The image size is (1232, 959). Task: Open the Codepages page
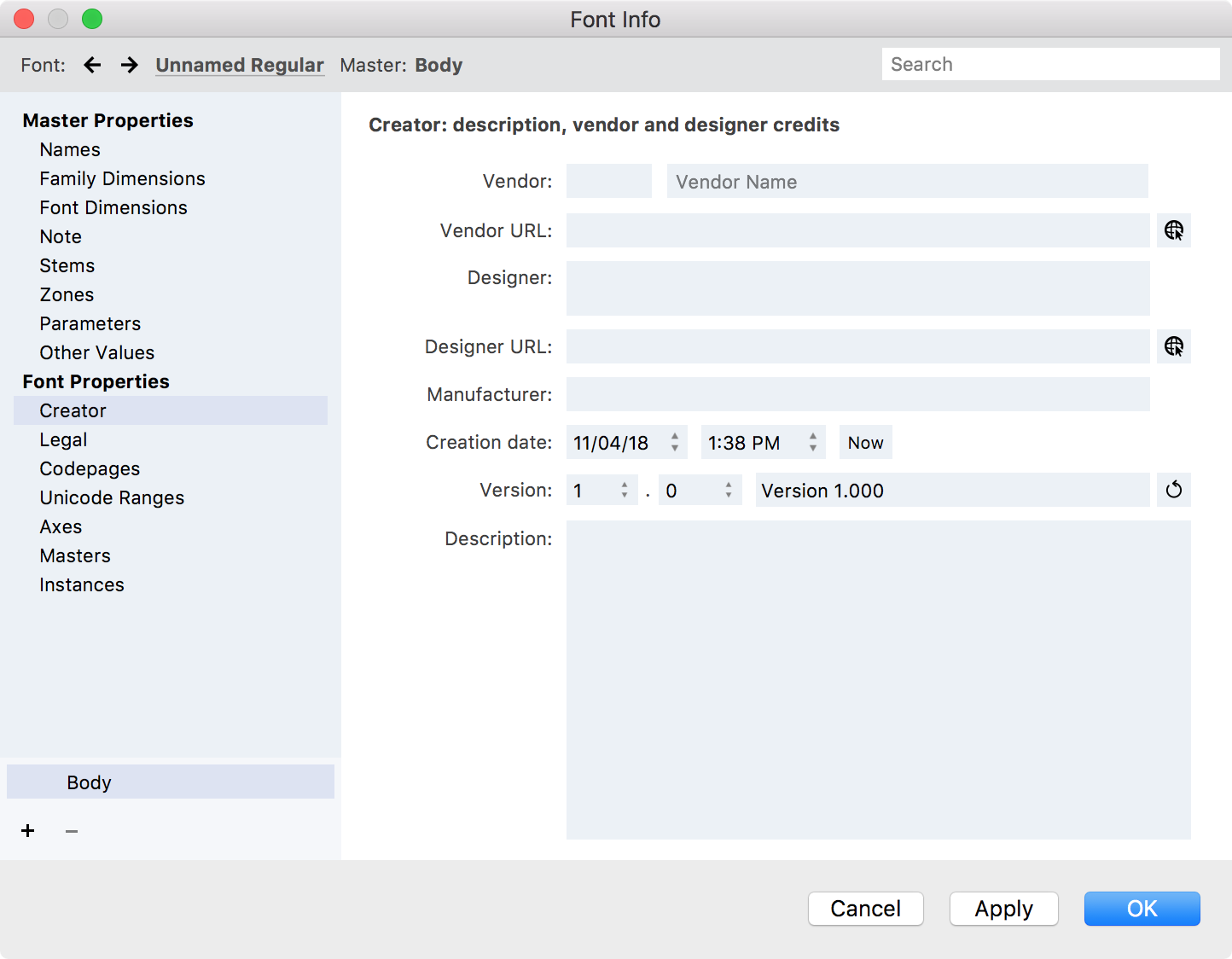click(x=90, y=468)
